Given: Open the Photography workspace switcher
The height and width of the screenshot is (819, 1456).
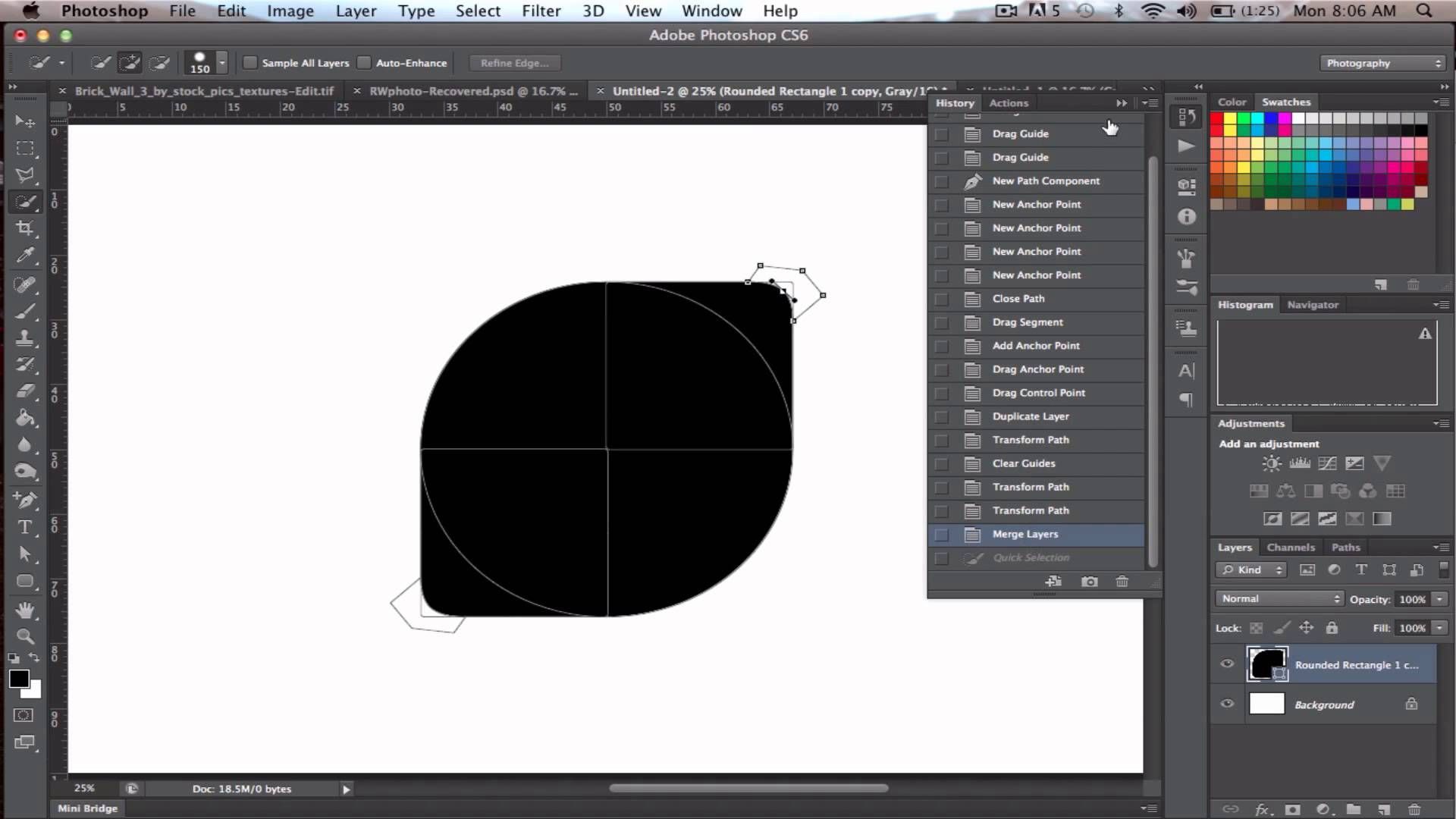Looking at the screenshot, I should (1382, 63).
